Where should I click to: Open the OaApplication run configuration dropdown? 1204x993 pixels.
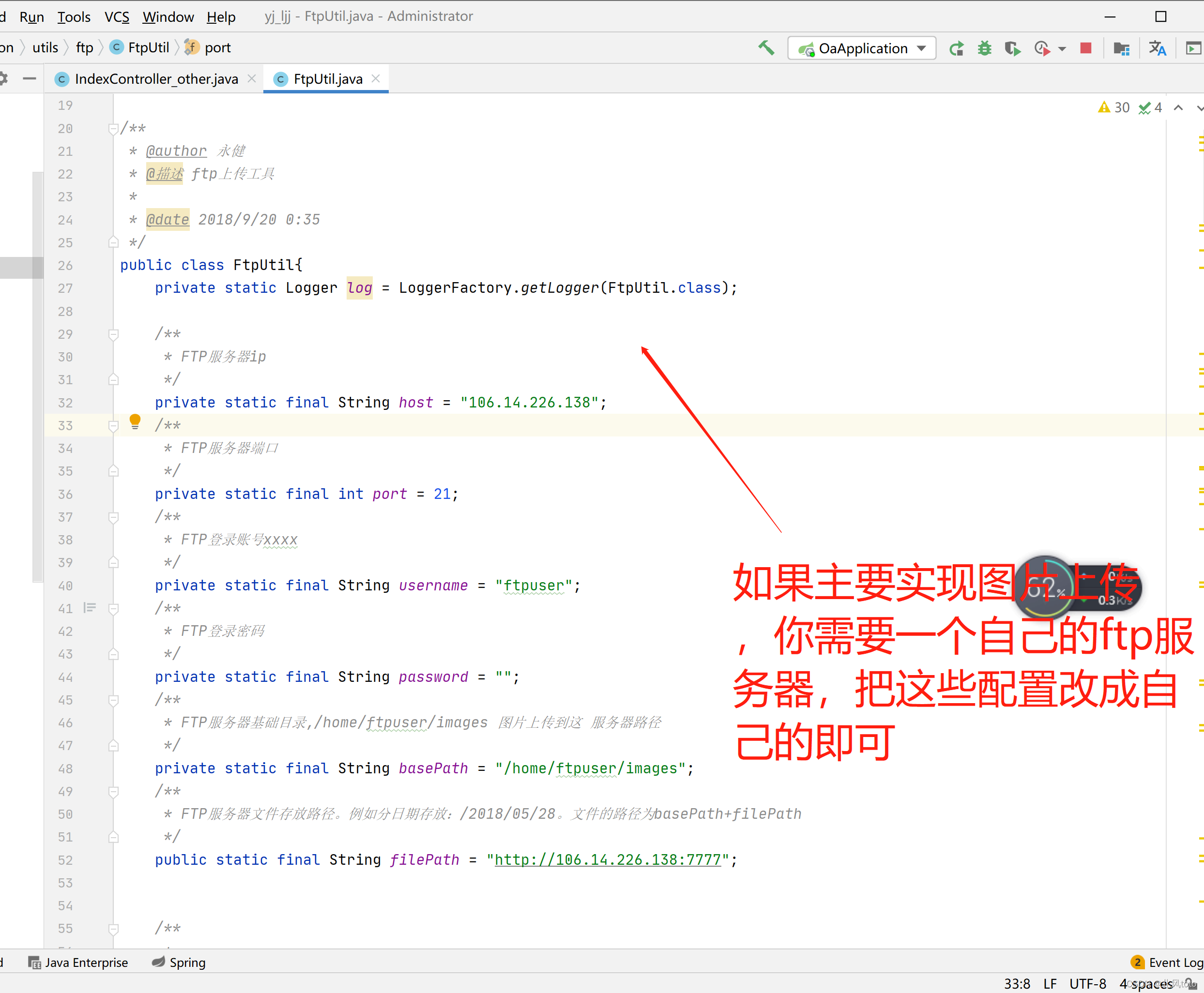(862, 48)
